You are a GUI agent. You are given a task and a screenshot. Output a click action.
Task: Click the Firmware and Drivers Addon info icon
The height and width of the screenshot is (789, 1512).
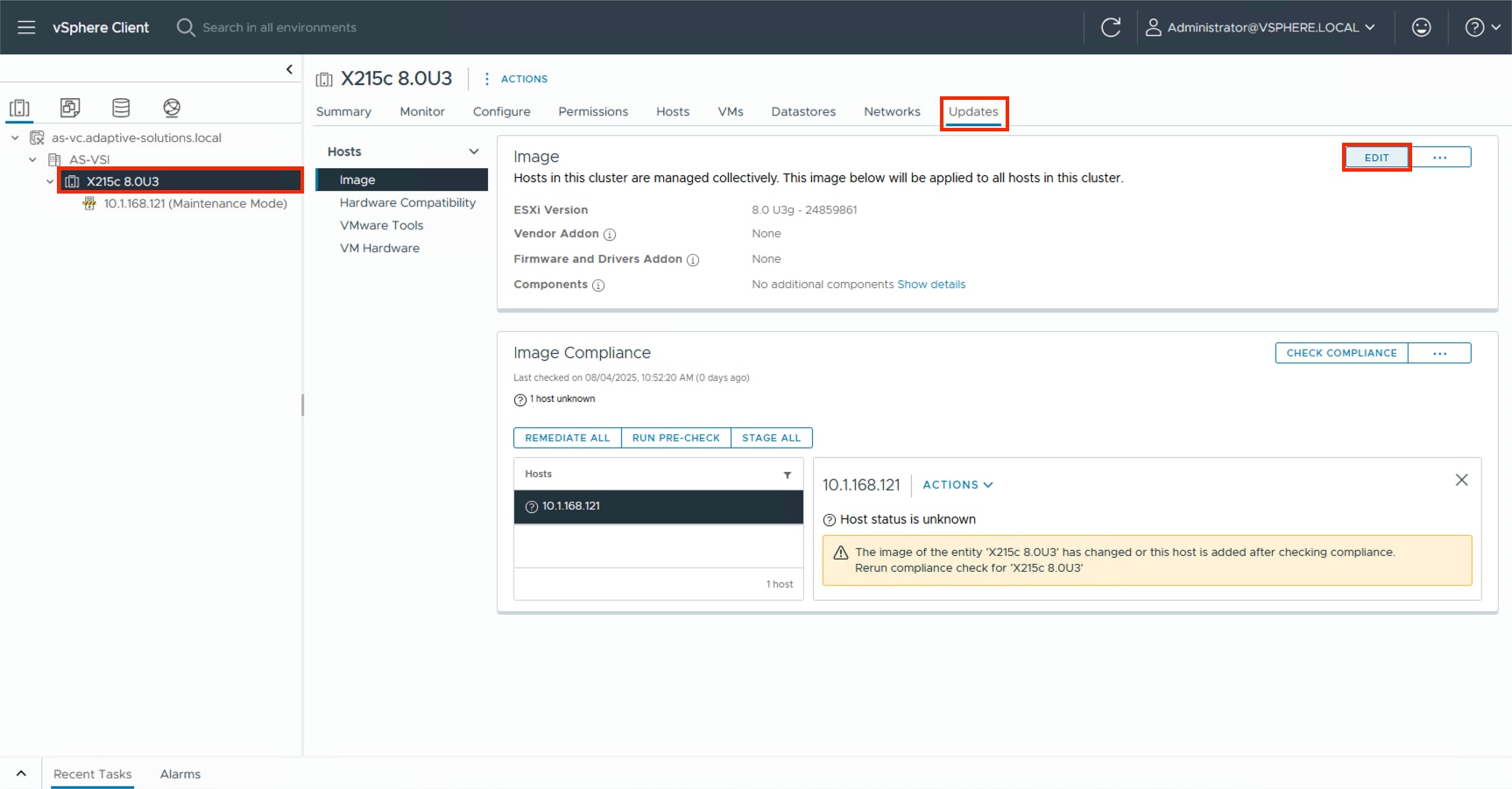point(693,259)
